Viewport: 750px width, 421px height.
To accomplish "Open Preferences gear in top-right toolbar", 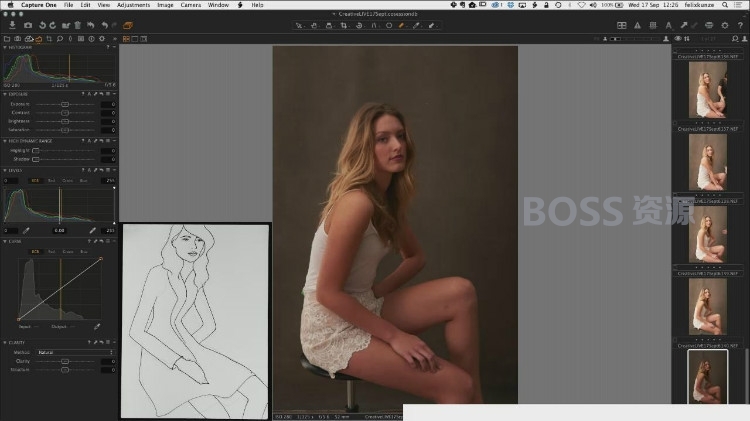I will (x=725, y=25).
